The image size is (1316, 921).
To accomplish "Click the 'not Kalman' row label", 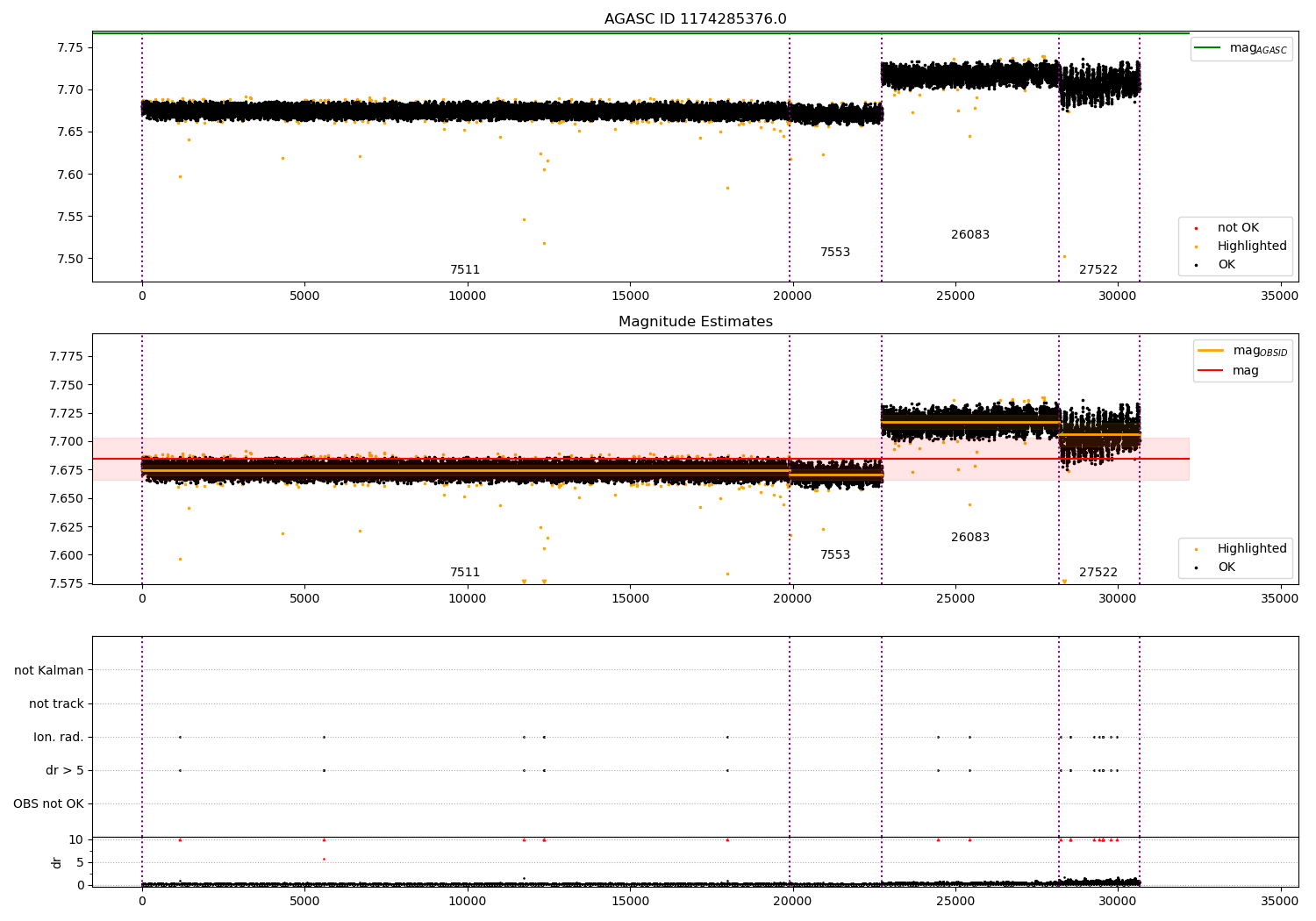I will pyautogui.click(x=49, y=670).
